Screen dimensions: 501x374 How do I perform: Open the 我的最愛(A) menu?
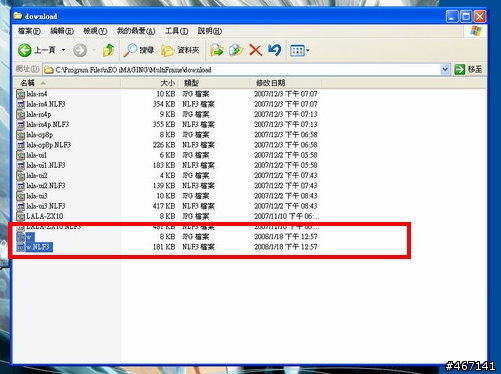point(136,31)
